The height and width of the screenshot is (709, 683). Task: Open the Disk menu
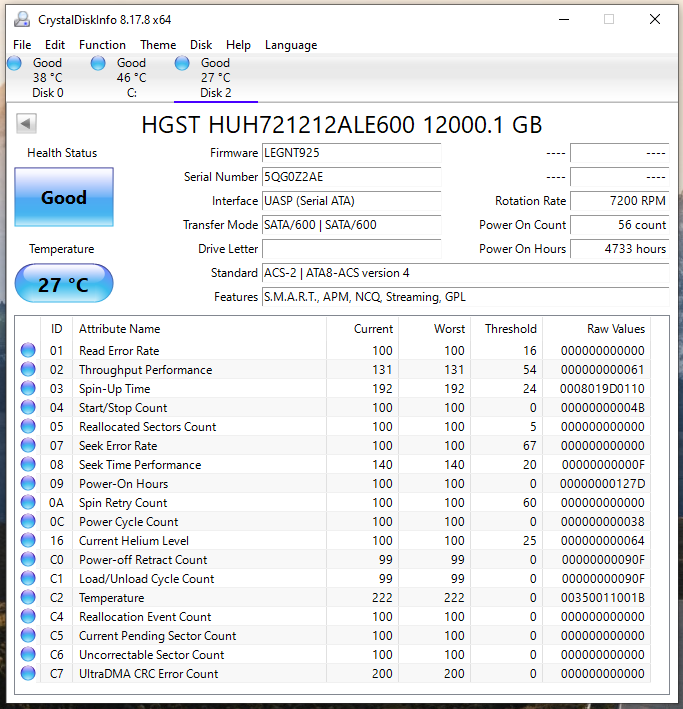(x=201, y=45)
